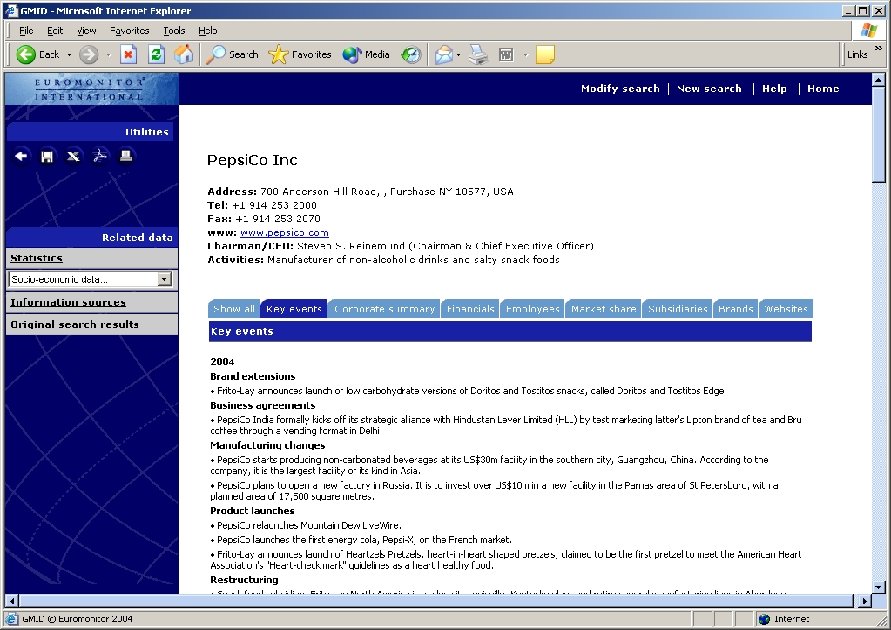Edit the page with Microsoft Word

[507, 54]
